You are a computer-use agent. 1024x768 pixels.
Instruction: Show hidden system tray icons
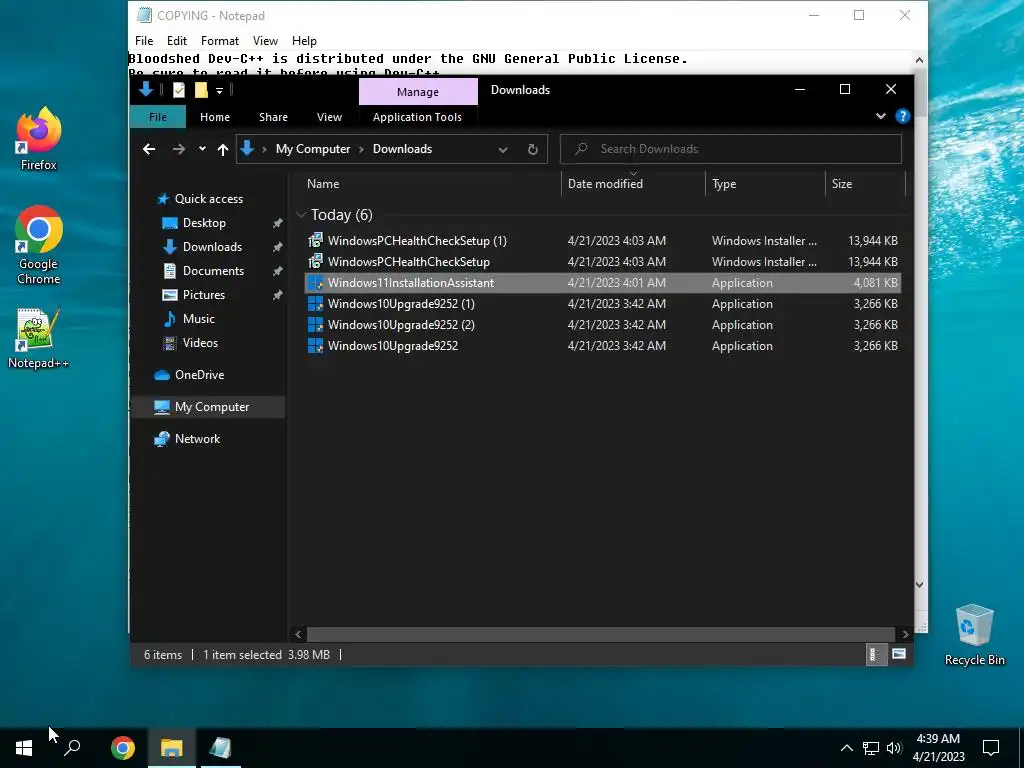846,748
